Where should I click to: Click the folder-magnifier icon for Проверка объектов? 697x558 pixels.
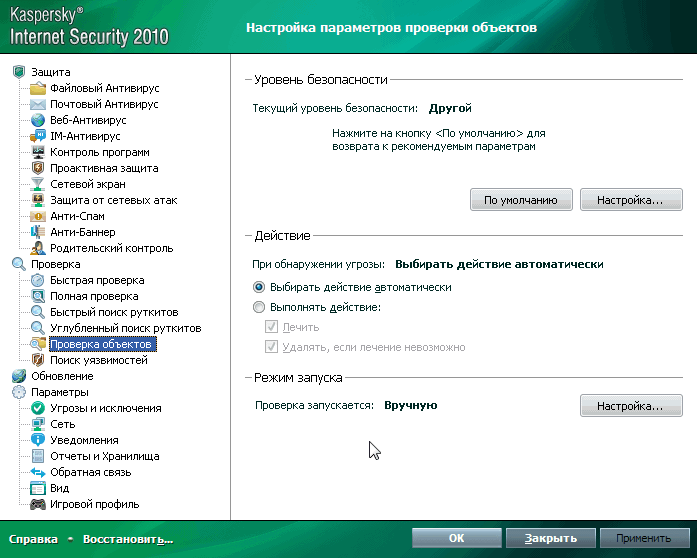[x=38, y=344]
